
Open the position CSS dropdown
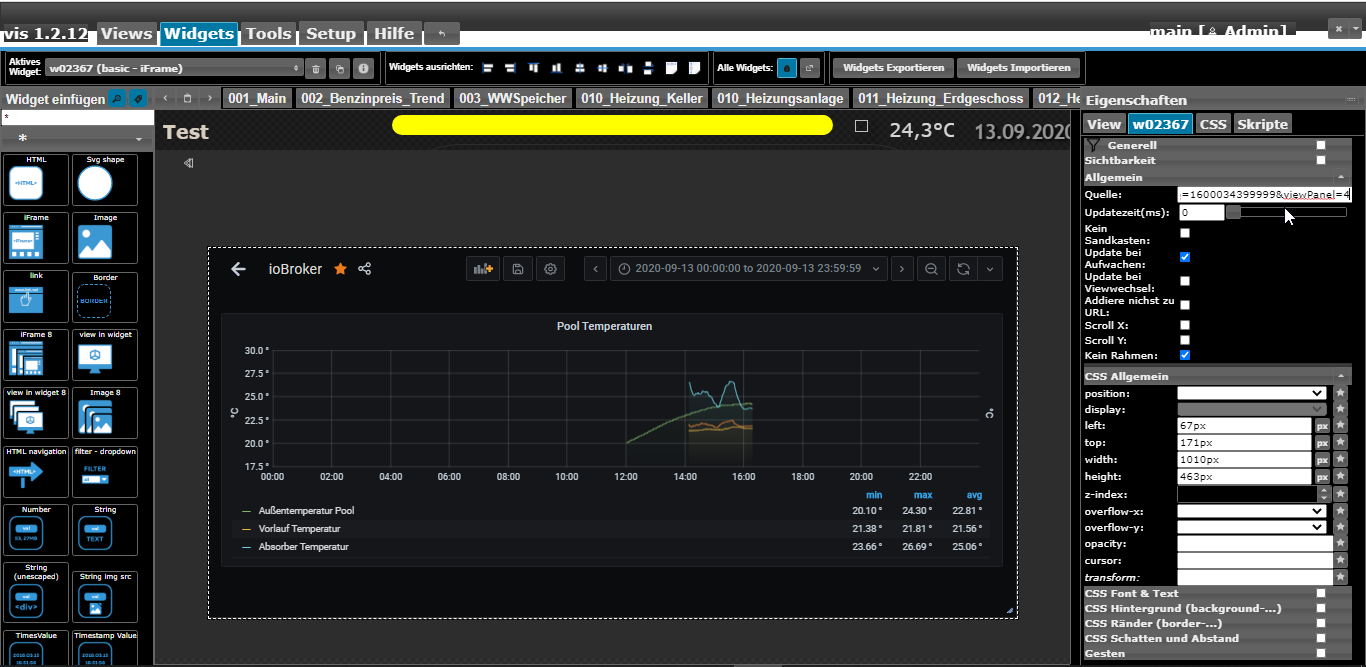pos(1252,393)
